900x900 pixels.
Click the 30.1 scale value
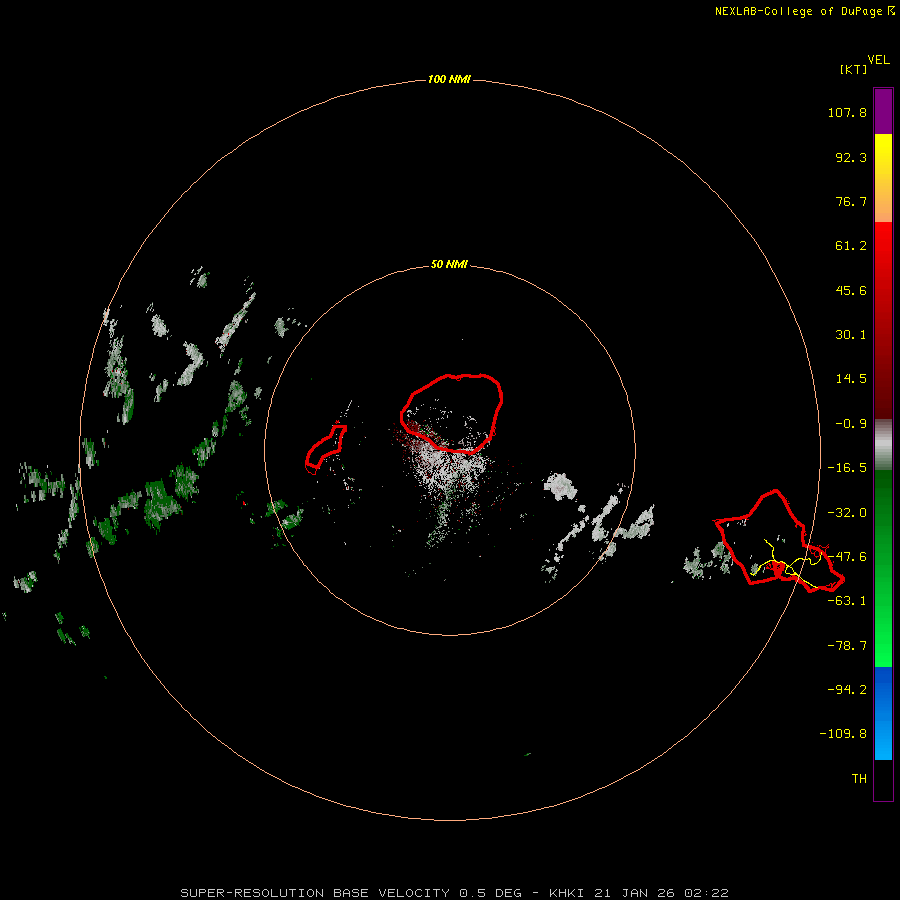851,335
